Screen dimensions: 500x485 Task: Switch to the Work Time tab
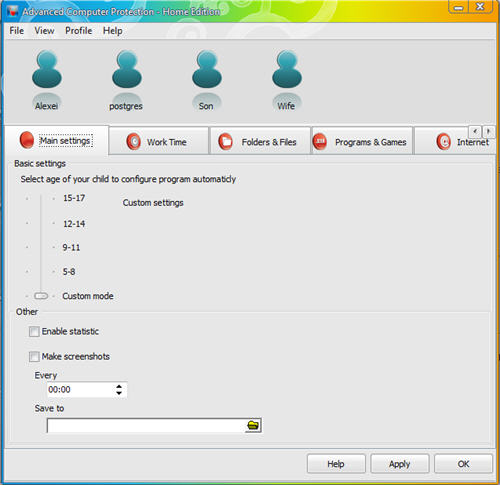[159, 142]
